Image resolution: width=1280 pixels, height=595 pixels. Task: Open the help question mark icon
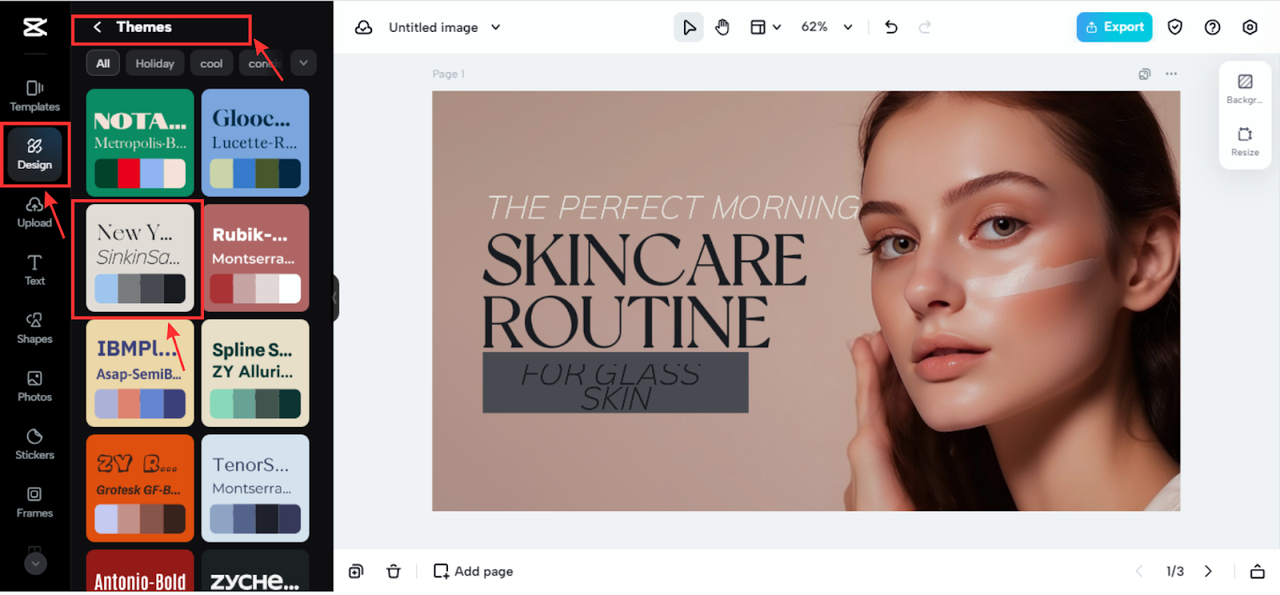[x=1212, y=27]
